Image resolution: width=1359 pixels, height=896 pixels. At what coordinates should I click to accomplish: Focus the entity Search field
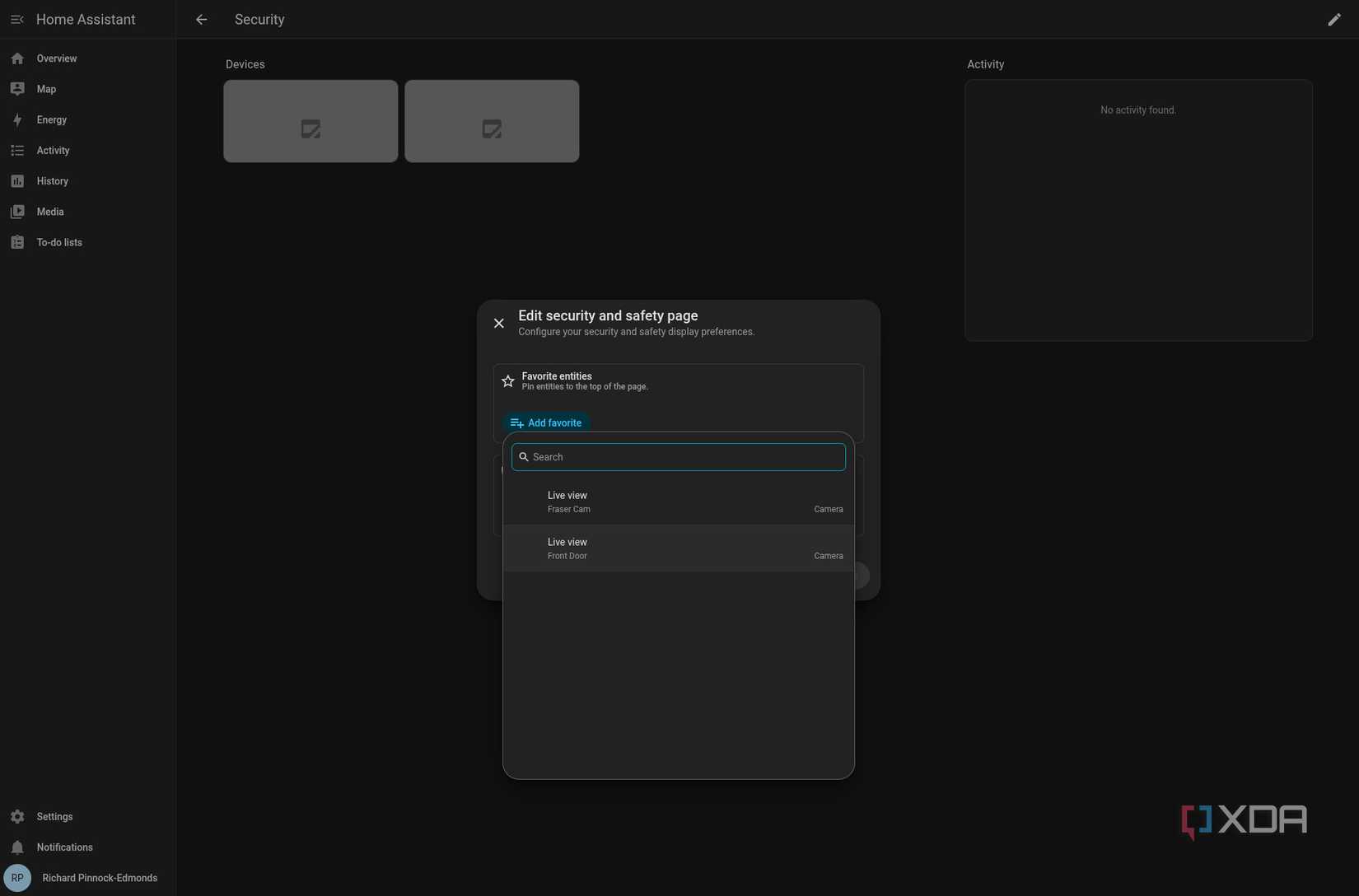679,457
